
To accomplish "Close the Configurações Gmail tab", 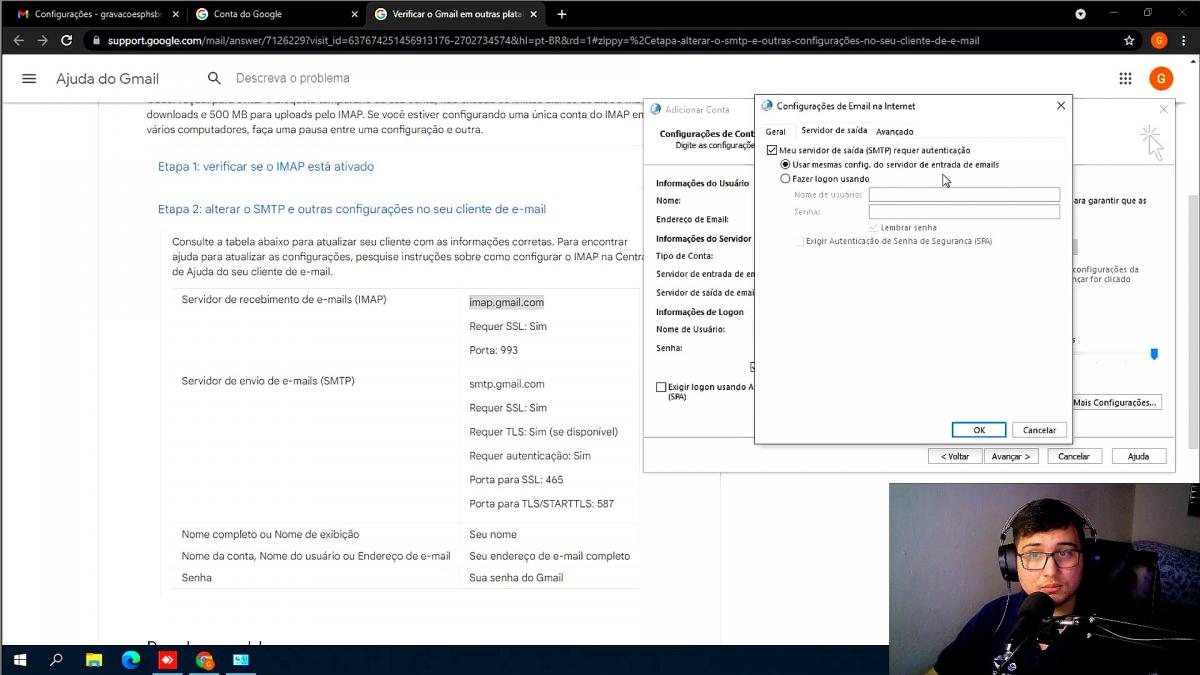I will (176, 14).
